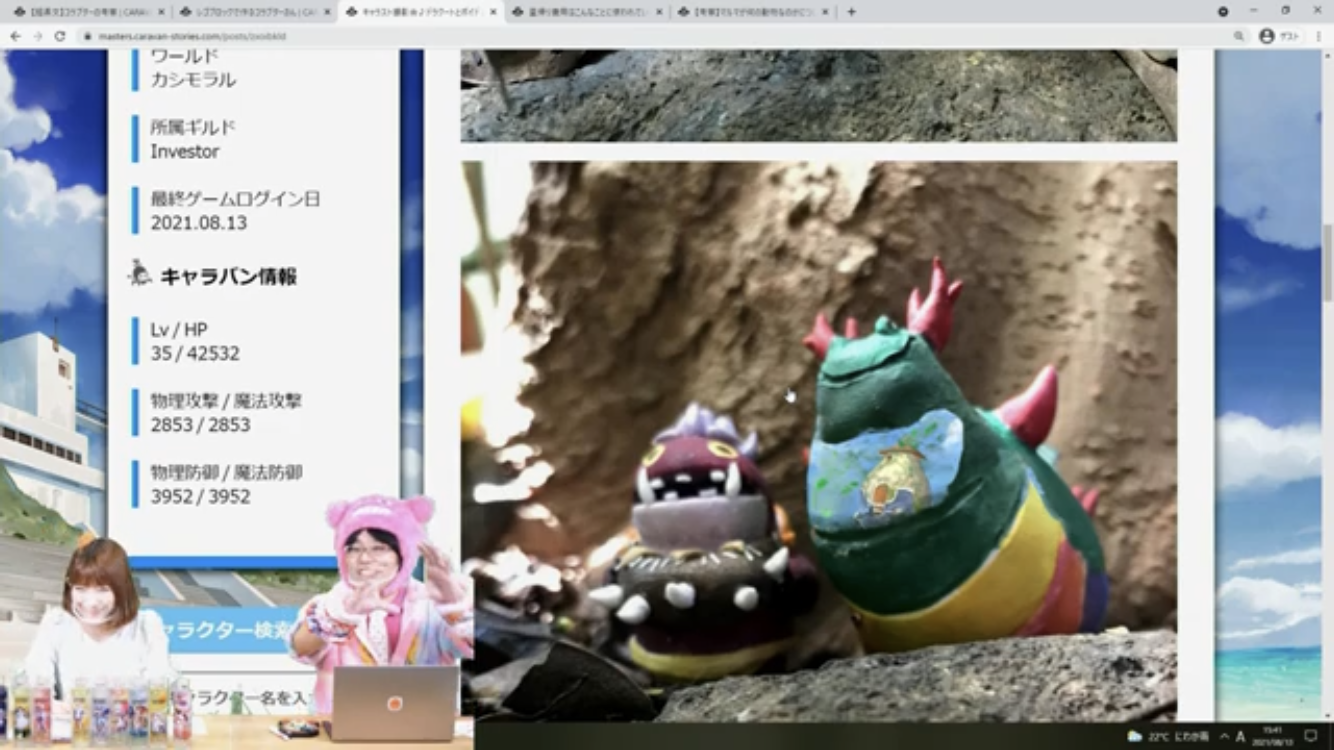Screen dimensions: 1334x750
Task: Click the 3952 / 3952 value
Action: pos(200,497)
